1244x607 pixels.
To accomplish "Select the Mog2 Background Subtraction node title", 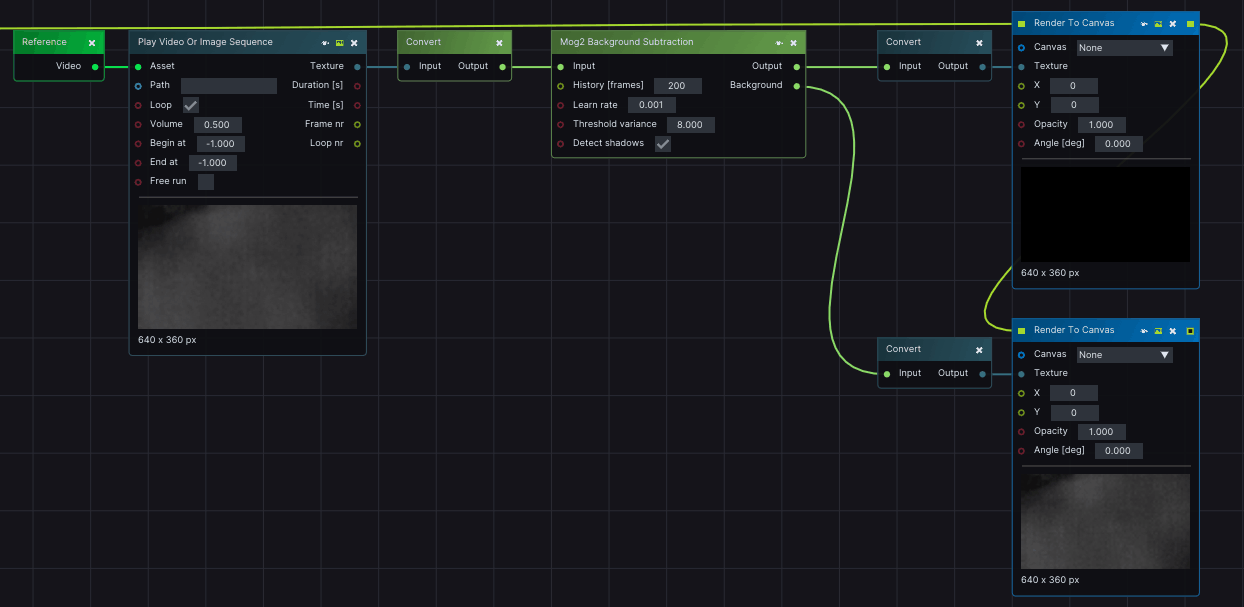I will pos(626,43).
